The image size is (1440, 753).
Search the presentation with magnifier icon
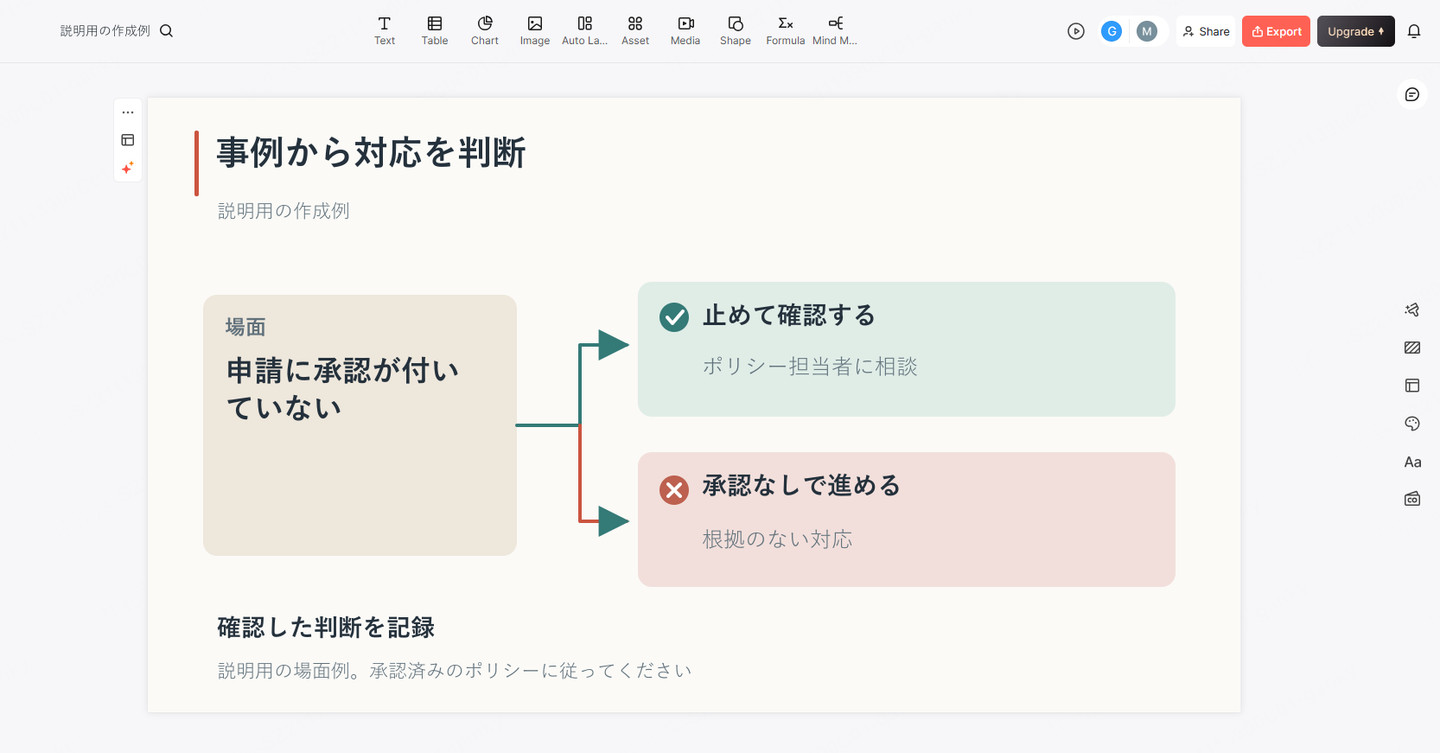pos(166,31)
